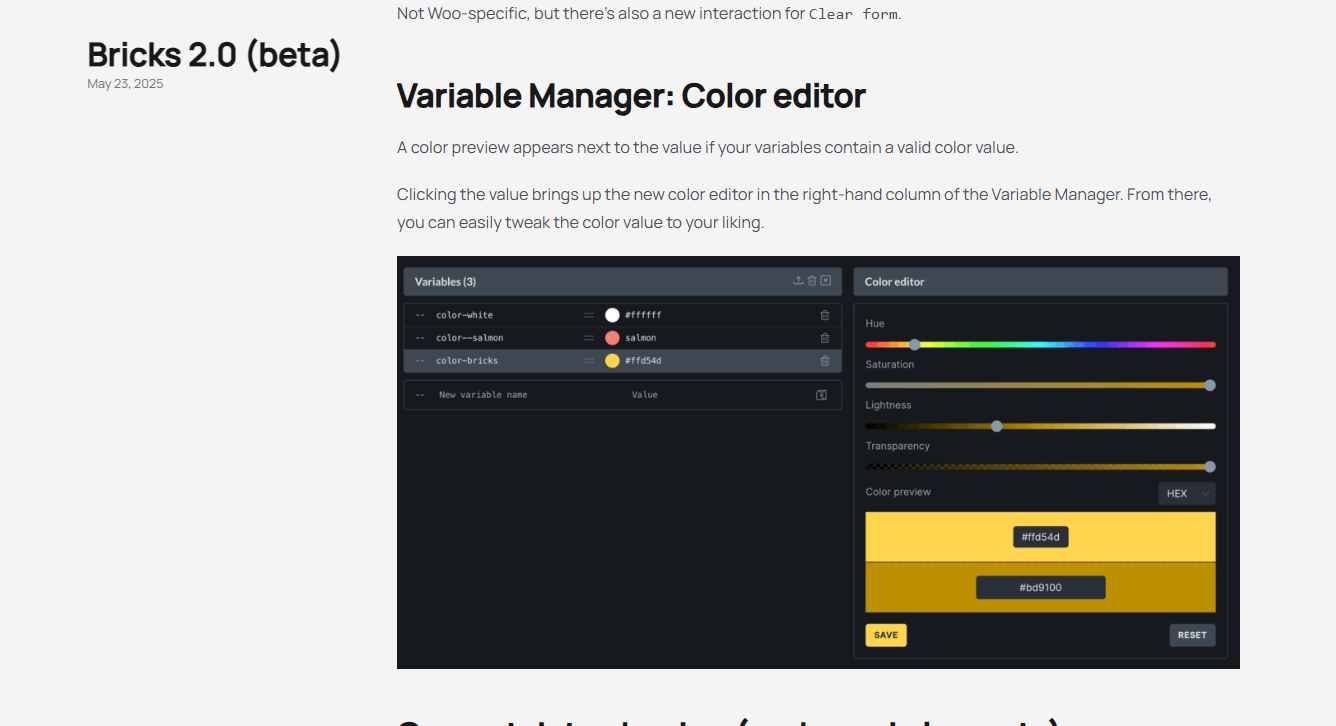The image size is (1336, 726).
Task: Click the May 23, 2025 date
Action: (125, 84)
